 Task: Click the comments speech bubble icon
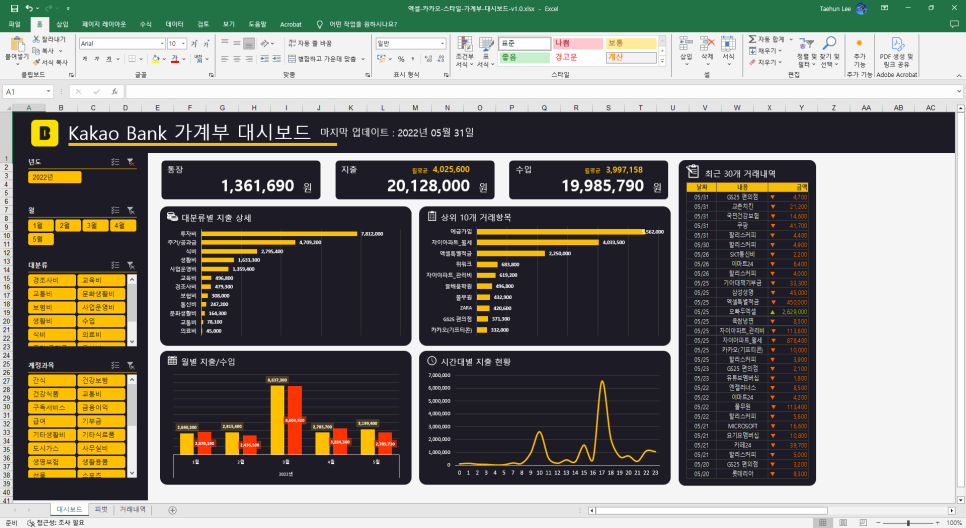point(954,25)
